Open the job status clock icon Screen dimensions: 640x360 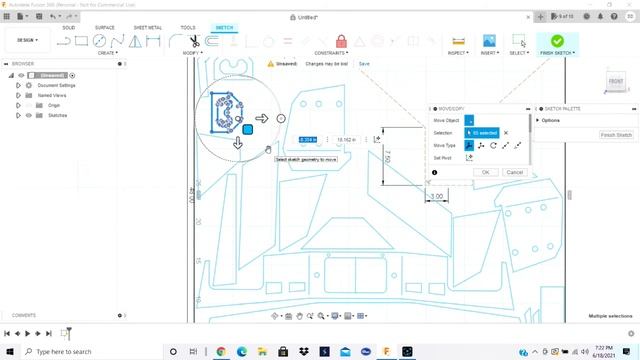[586, 16]
